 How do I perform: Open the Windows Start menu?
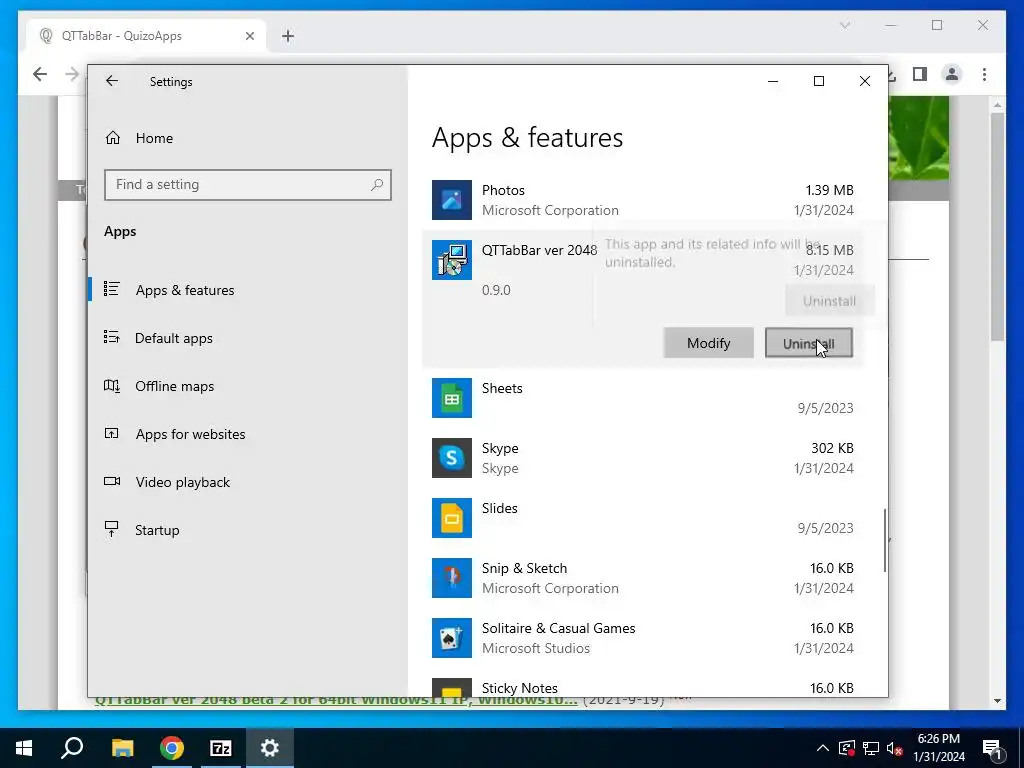[x=24, y=748]
